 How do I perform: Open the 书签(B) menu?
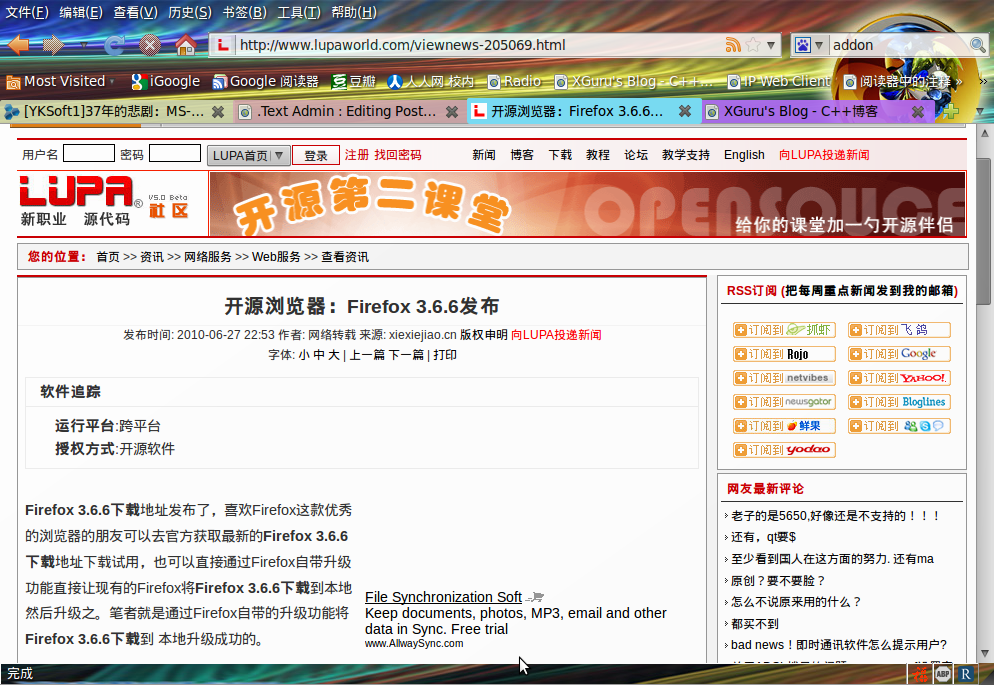point(244,12)
